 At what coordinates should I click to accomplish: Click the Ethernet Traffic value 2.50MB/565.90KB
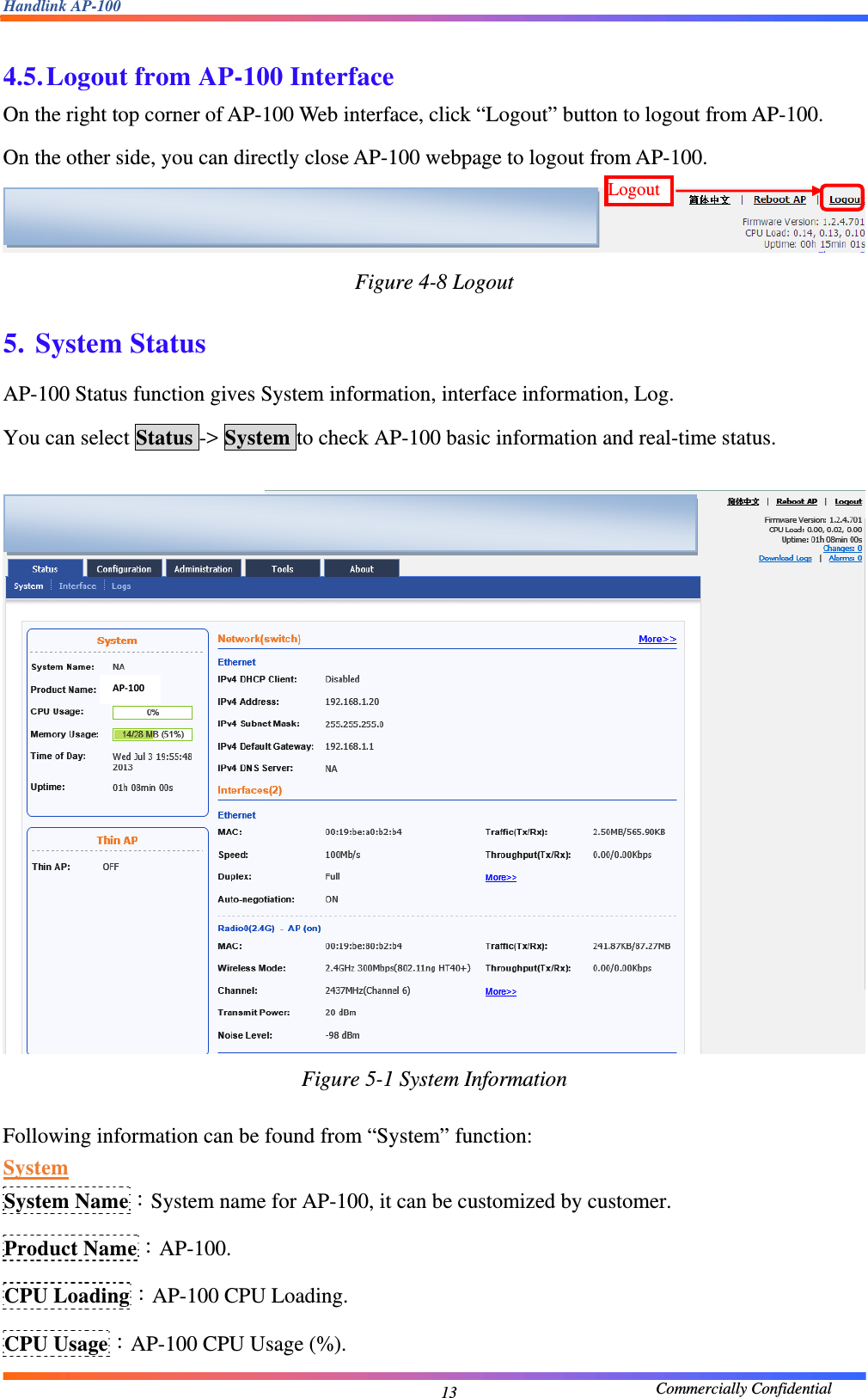(x=629, y=832)
